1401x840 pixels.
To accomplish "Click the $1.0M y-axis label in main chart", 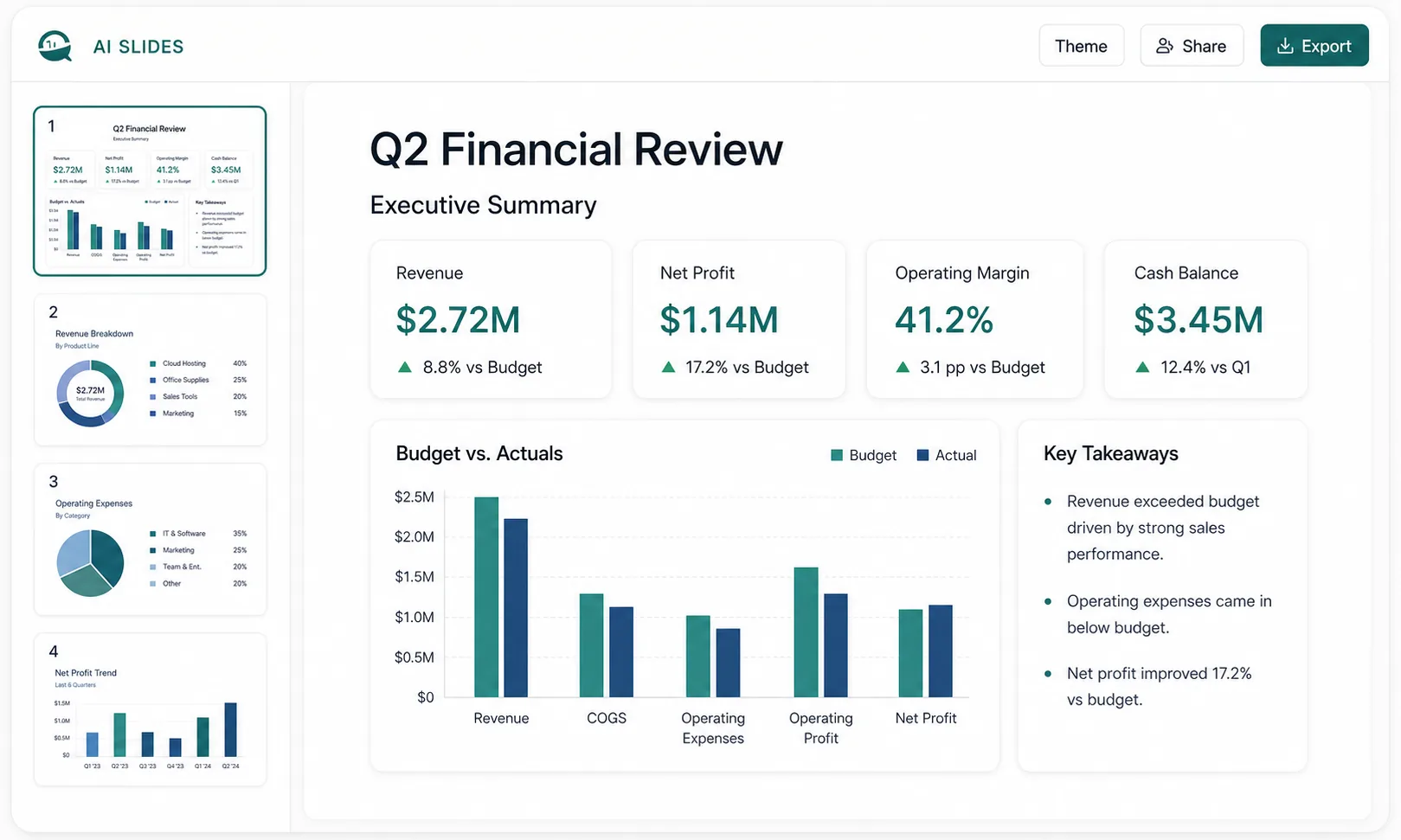I will [x=415, y=617].
